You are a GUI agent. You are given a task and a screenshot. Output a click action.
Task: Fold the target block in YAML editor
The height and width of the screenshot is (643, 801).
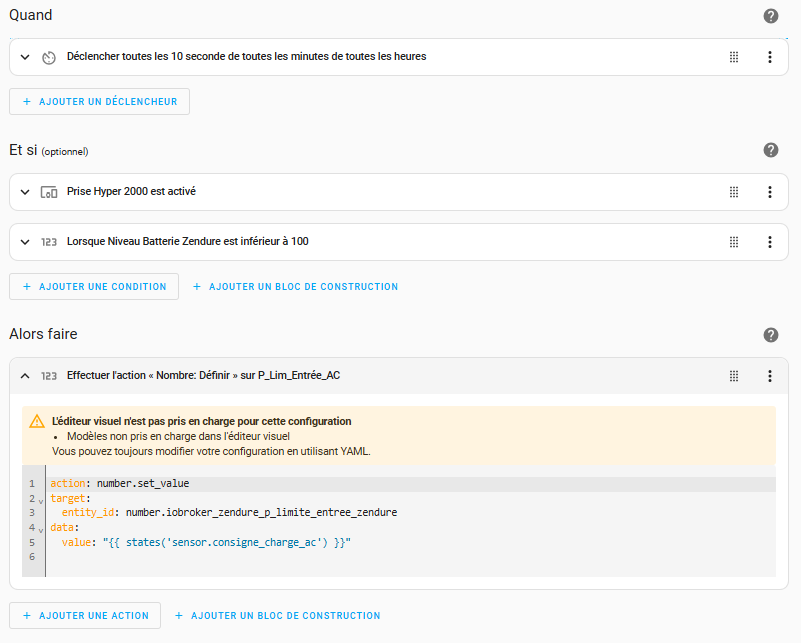(41, 499)
